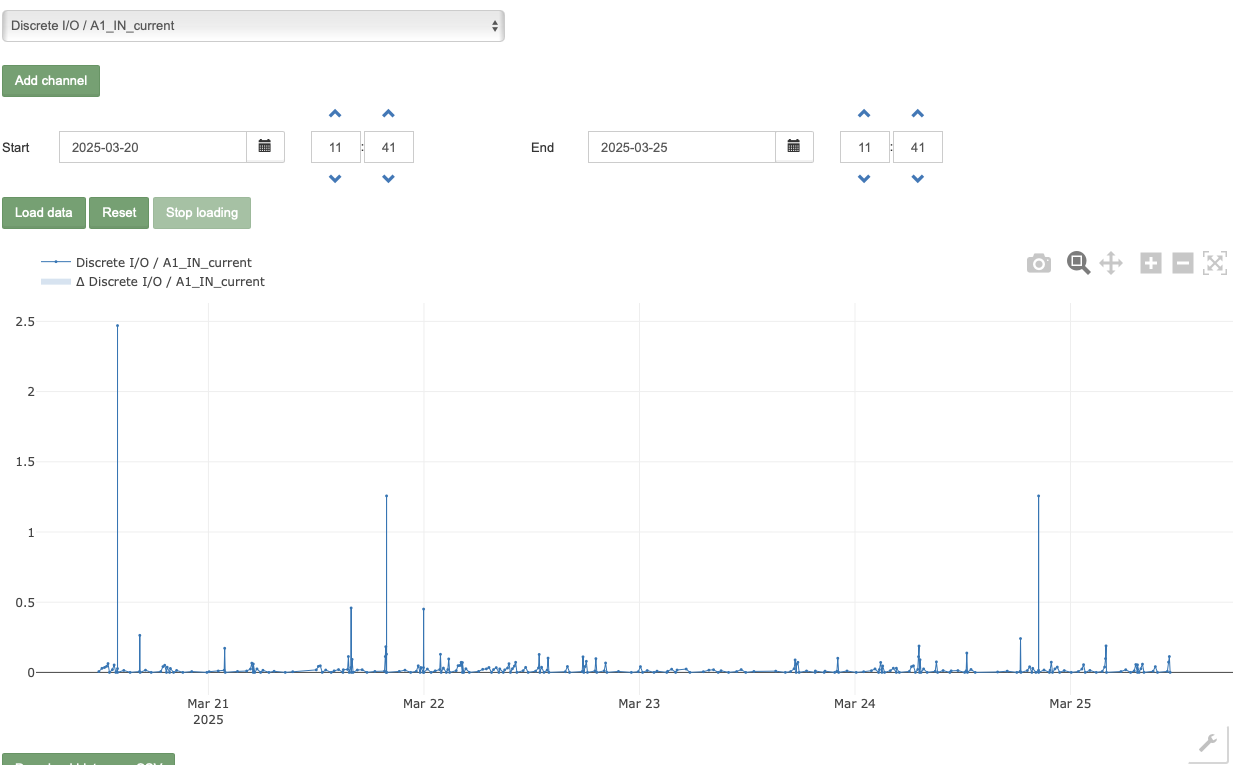
Task: Click the Start date input field
Action: [153, 147]
